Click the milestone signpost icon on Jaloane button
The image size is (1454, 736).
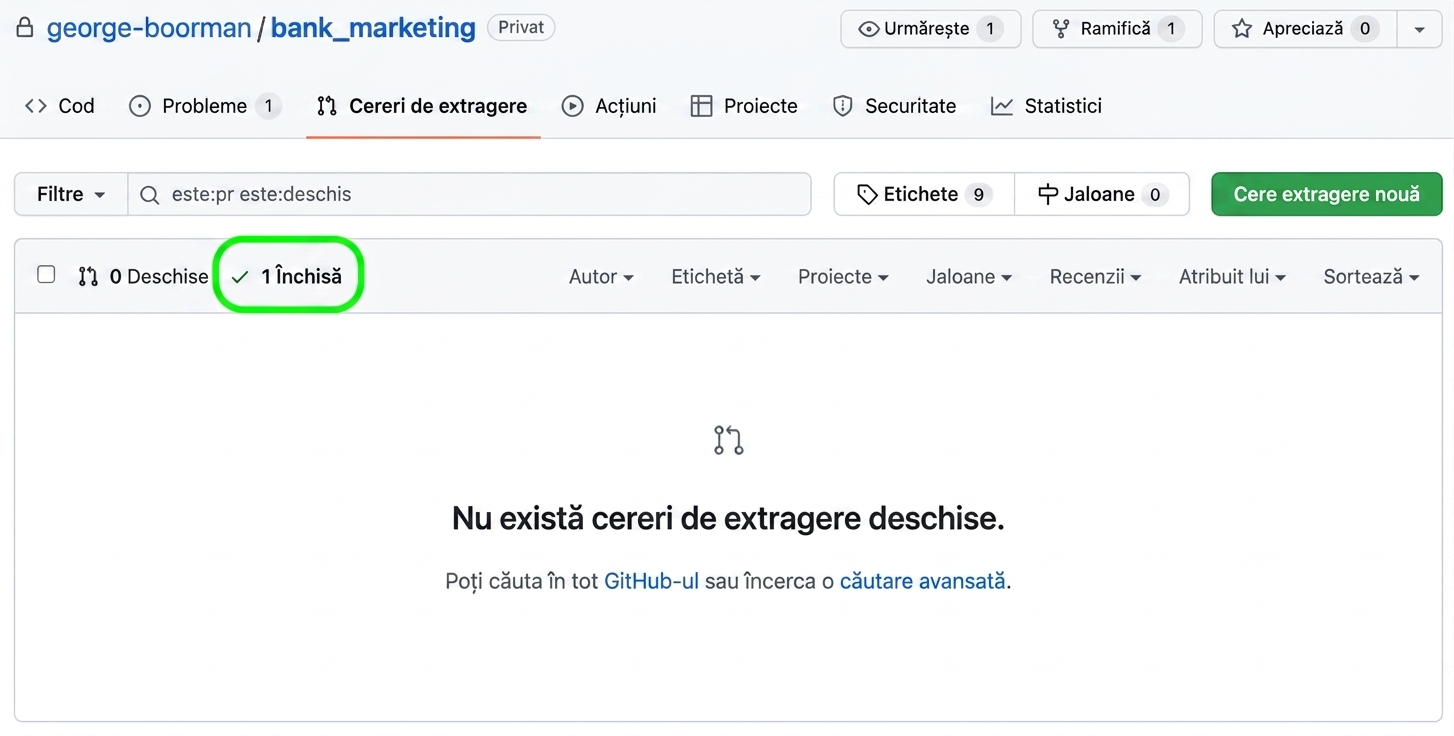(1048, 194)
